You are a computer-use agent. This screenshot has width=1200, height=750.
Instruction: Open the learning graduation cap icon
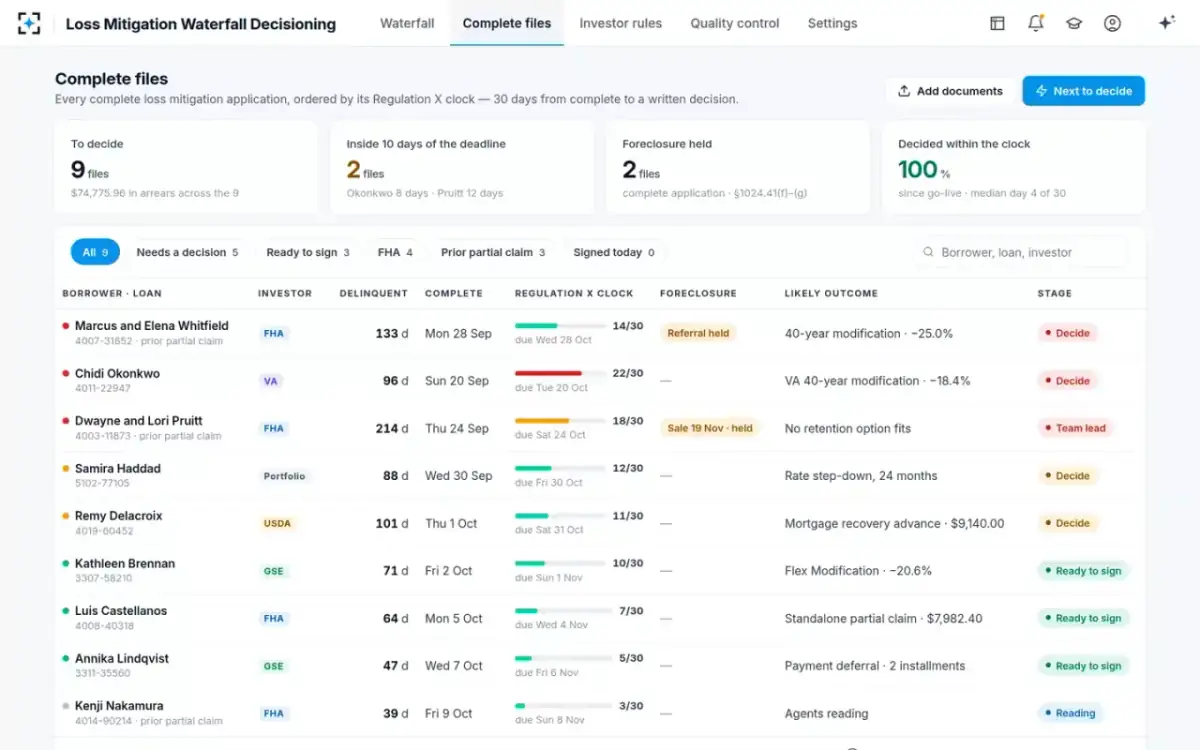pos(1074,23)
